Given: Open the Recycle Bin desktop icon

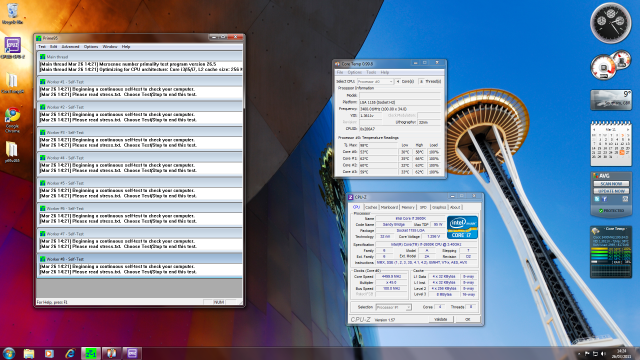Looking at the screenshot, I should [x=13, y=12].
